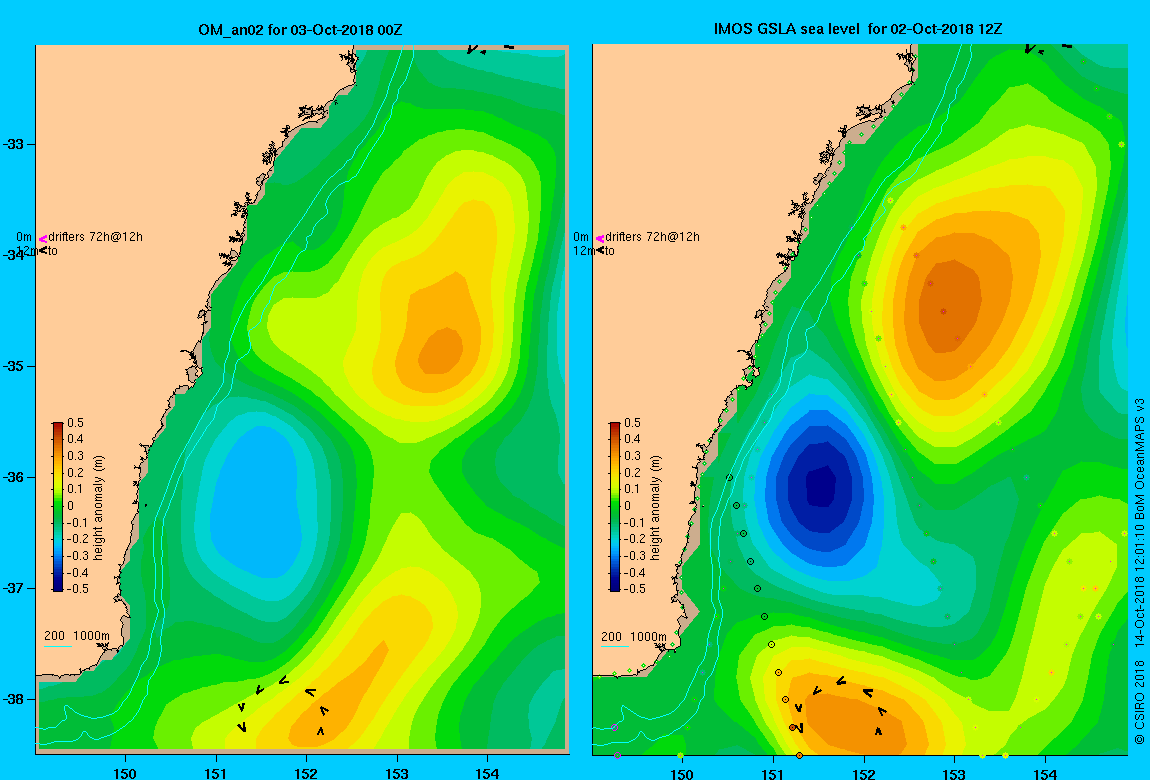Click the -35 latitude axis label

[x=13, y=367]
